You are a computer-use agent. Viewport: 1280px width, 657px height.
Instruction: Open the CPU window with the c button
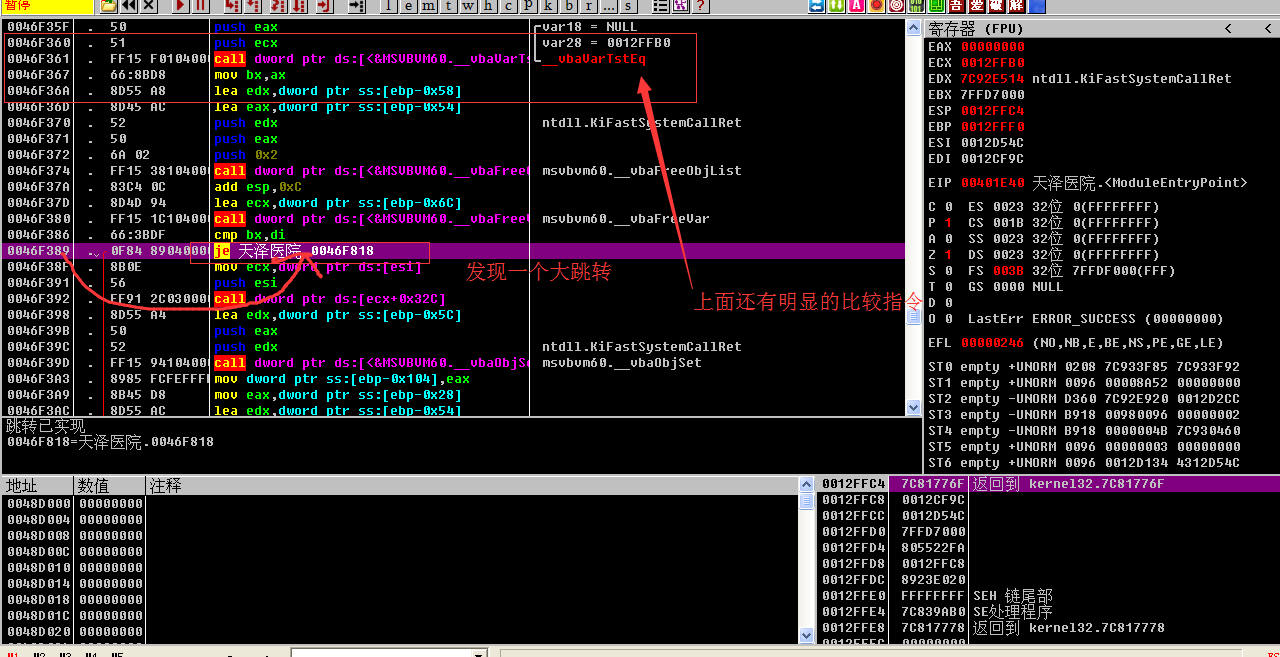pos(506,6)
